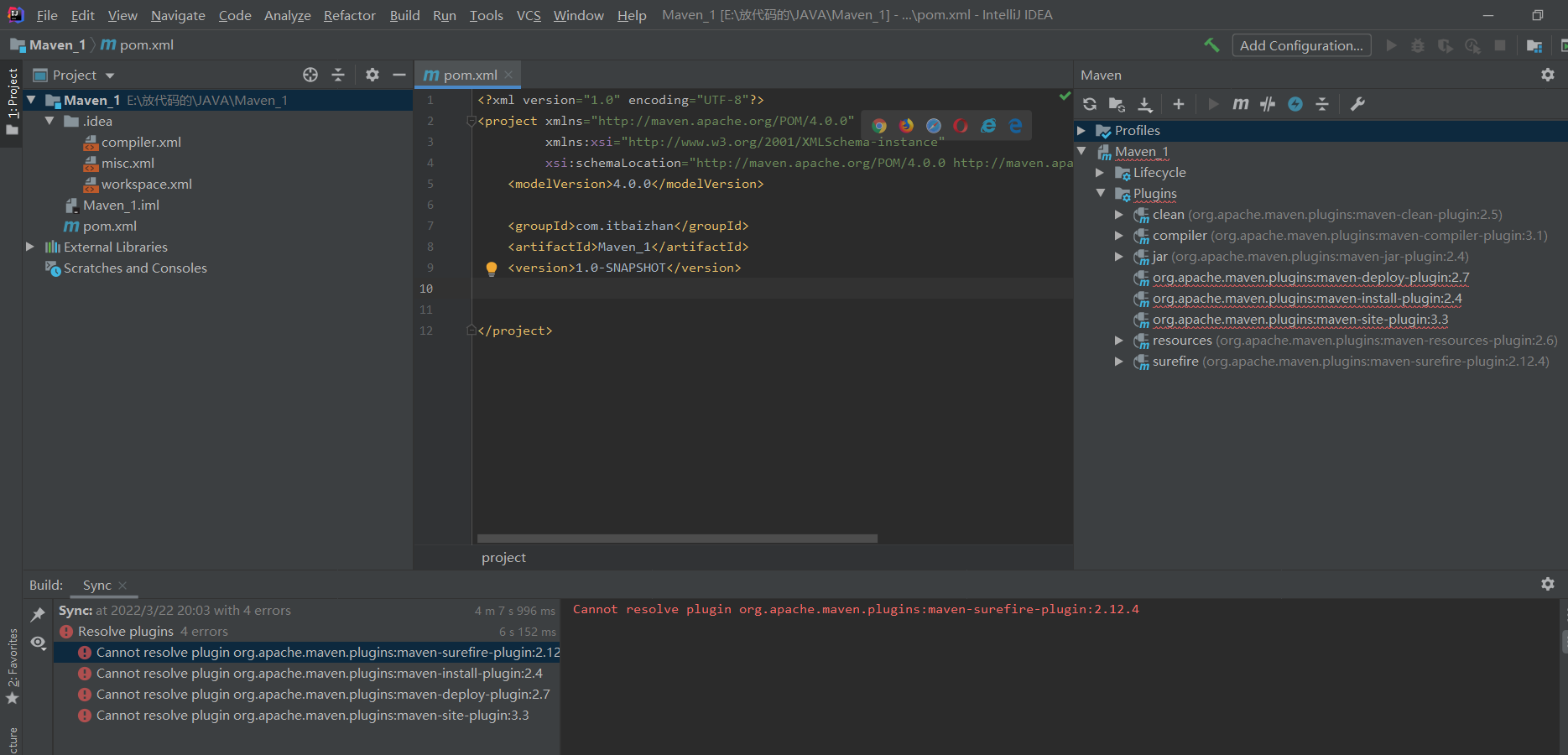Click the Project Structure icon in the top toolbar

[x=1534, y=45]
